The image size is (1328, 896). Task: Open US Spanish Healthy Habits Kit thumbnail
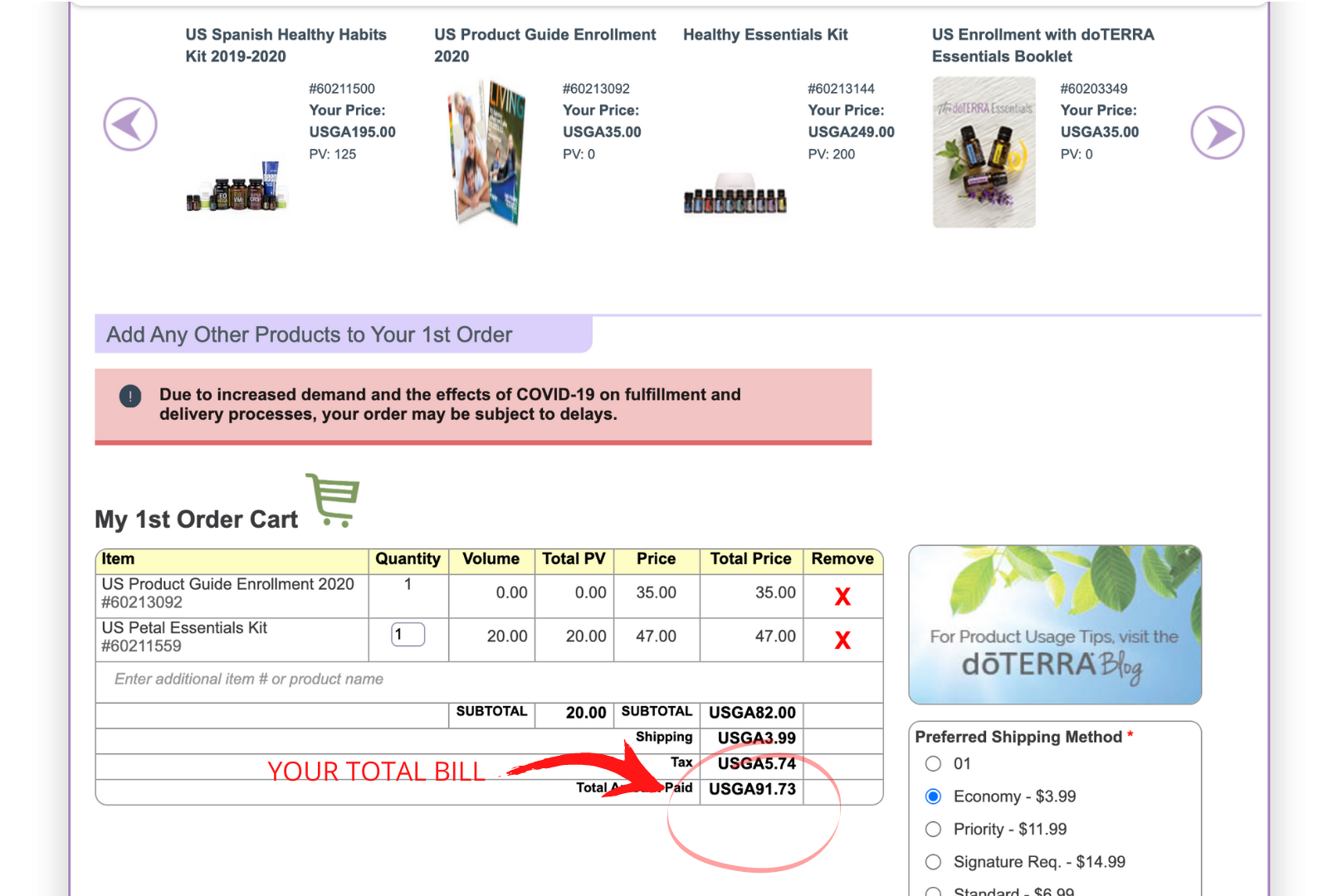tap(237, 187)
